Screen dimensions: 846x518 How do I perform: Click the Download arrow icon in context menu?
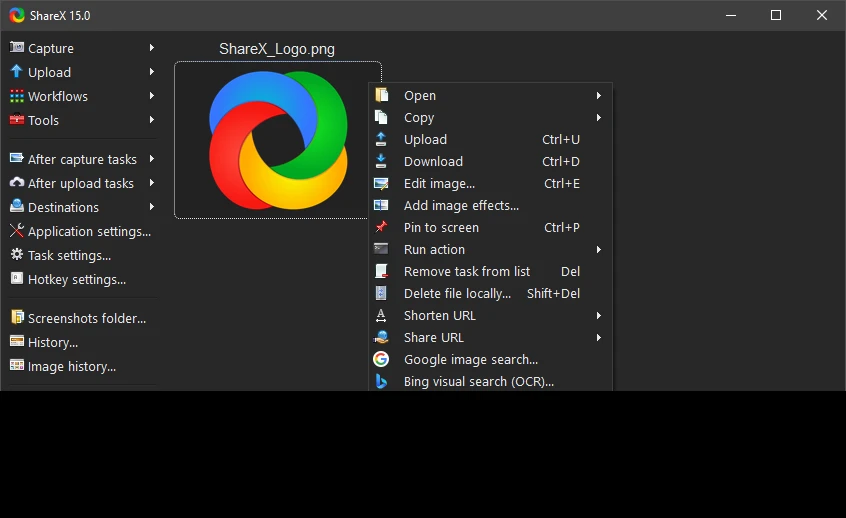coord(381,161)
